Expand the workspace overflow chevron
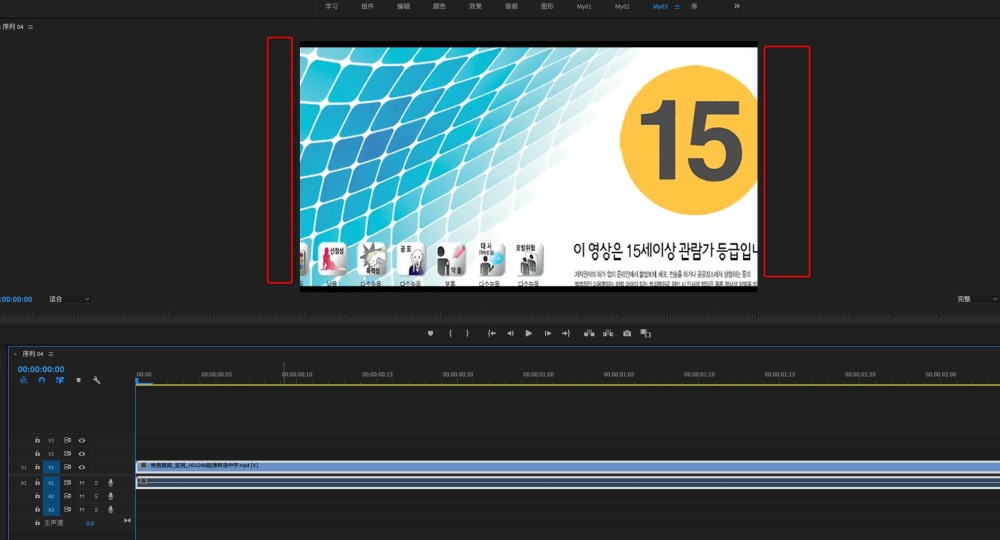The image size is (1000, 540). point(737,6)
